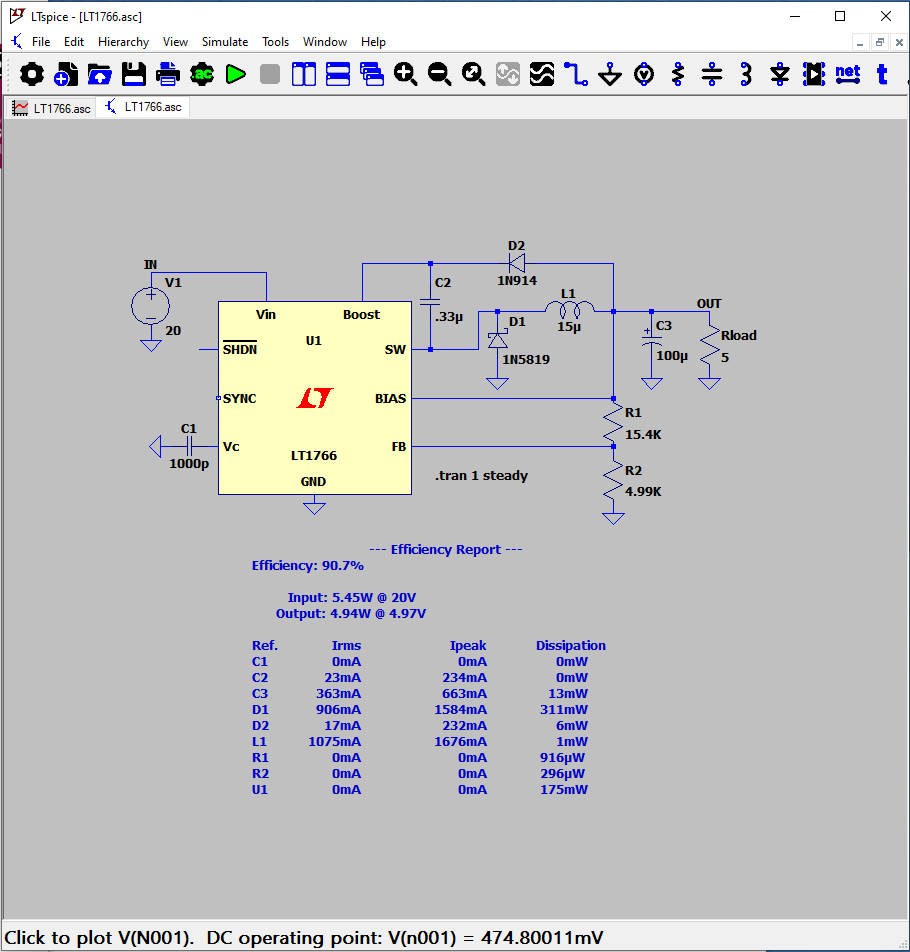Click the Rload resistor symbol
Image resolution: width=910 pixels, height=952 pixels.
(710, 346)
